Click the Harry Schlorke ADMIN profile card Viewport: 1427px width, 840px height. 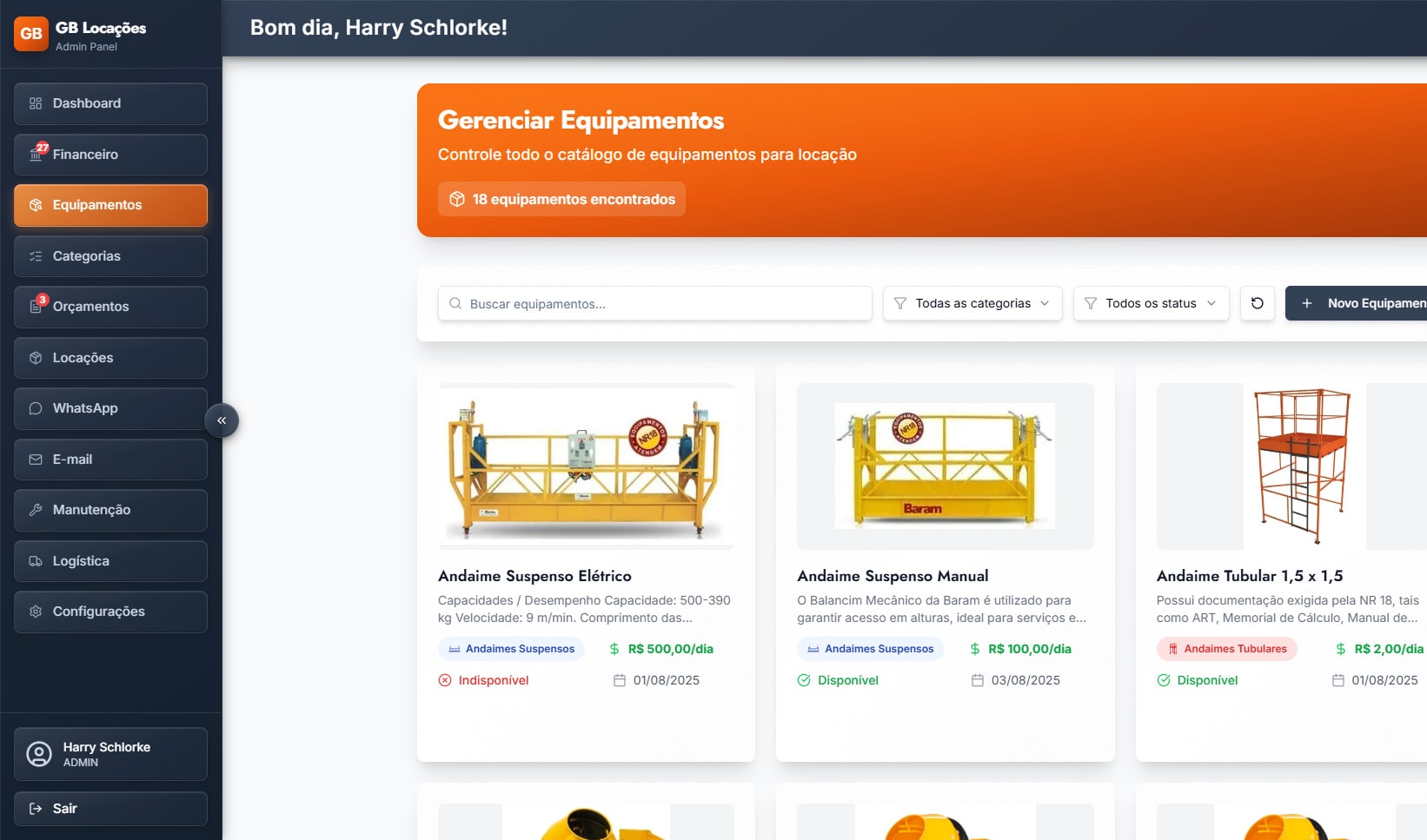[x=110, y=754]
